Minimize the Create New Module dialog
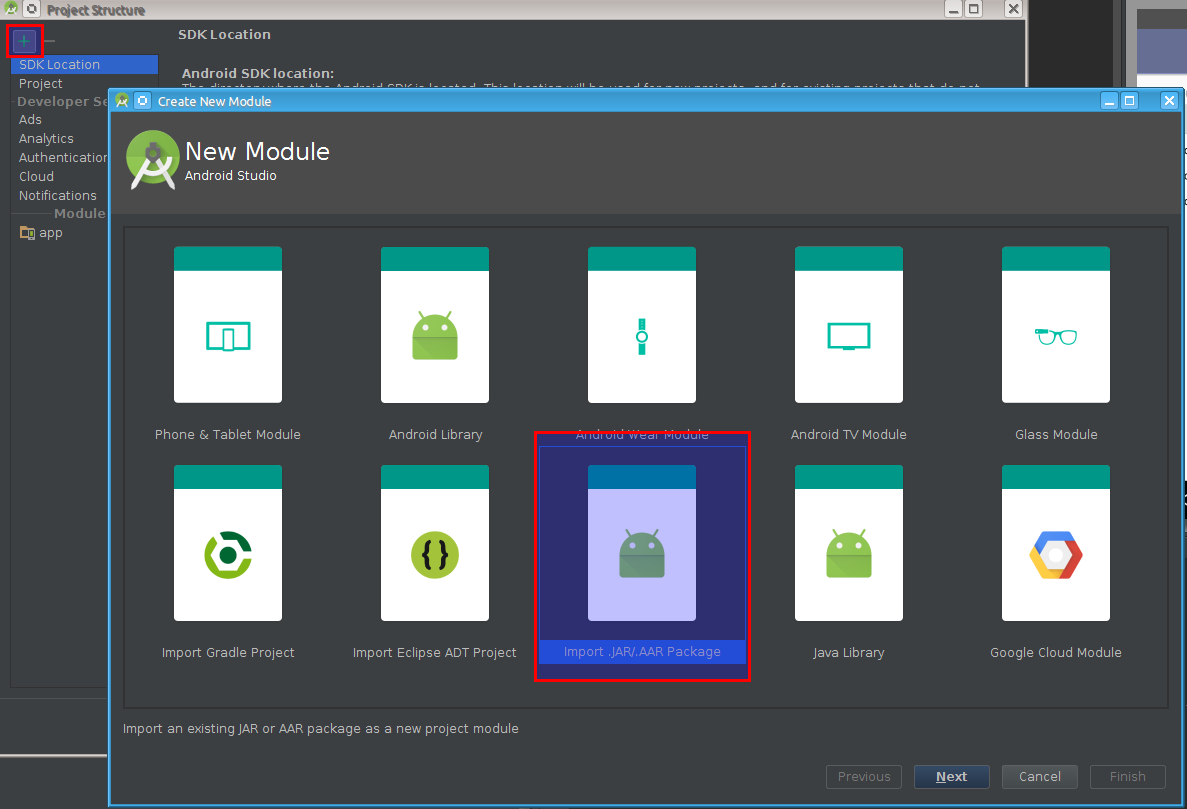This screenshot has height=809, width=1187. coord(1109,101)
